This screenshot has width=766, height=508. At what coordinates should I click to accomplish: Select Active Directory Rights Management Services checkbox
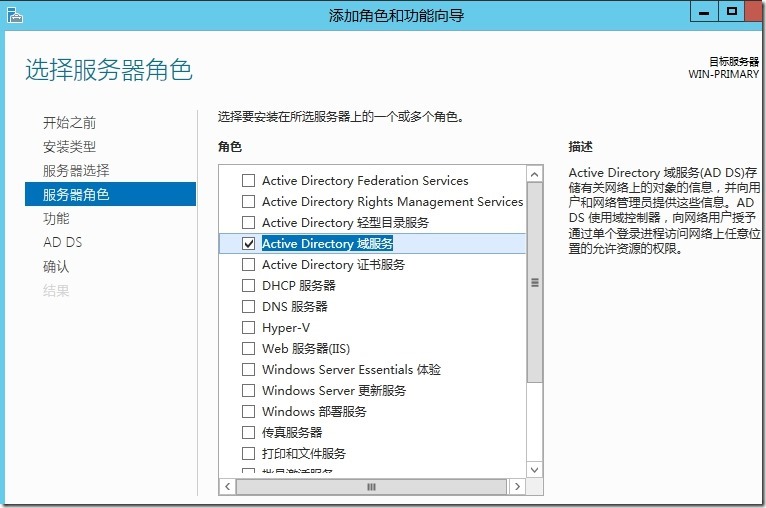[249, 202]
